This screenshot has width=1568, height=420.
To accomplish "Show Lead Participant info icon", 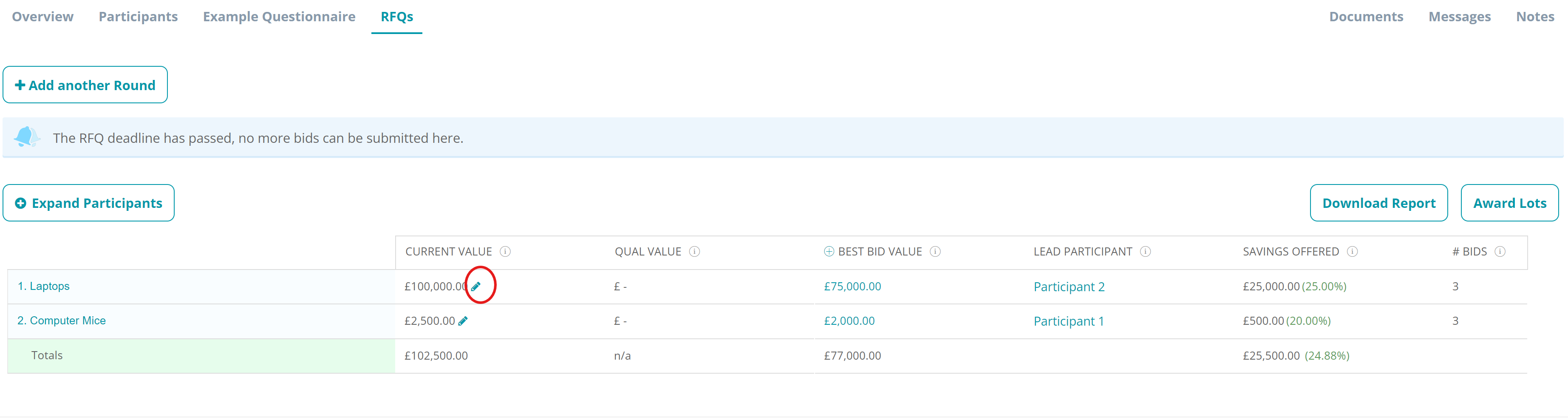I will (1146, 251).
